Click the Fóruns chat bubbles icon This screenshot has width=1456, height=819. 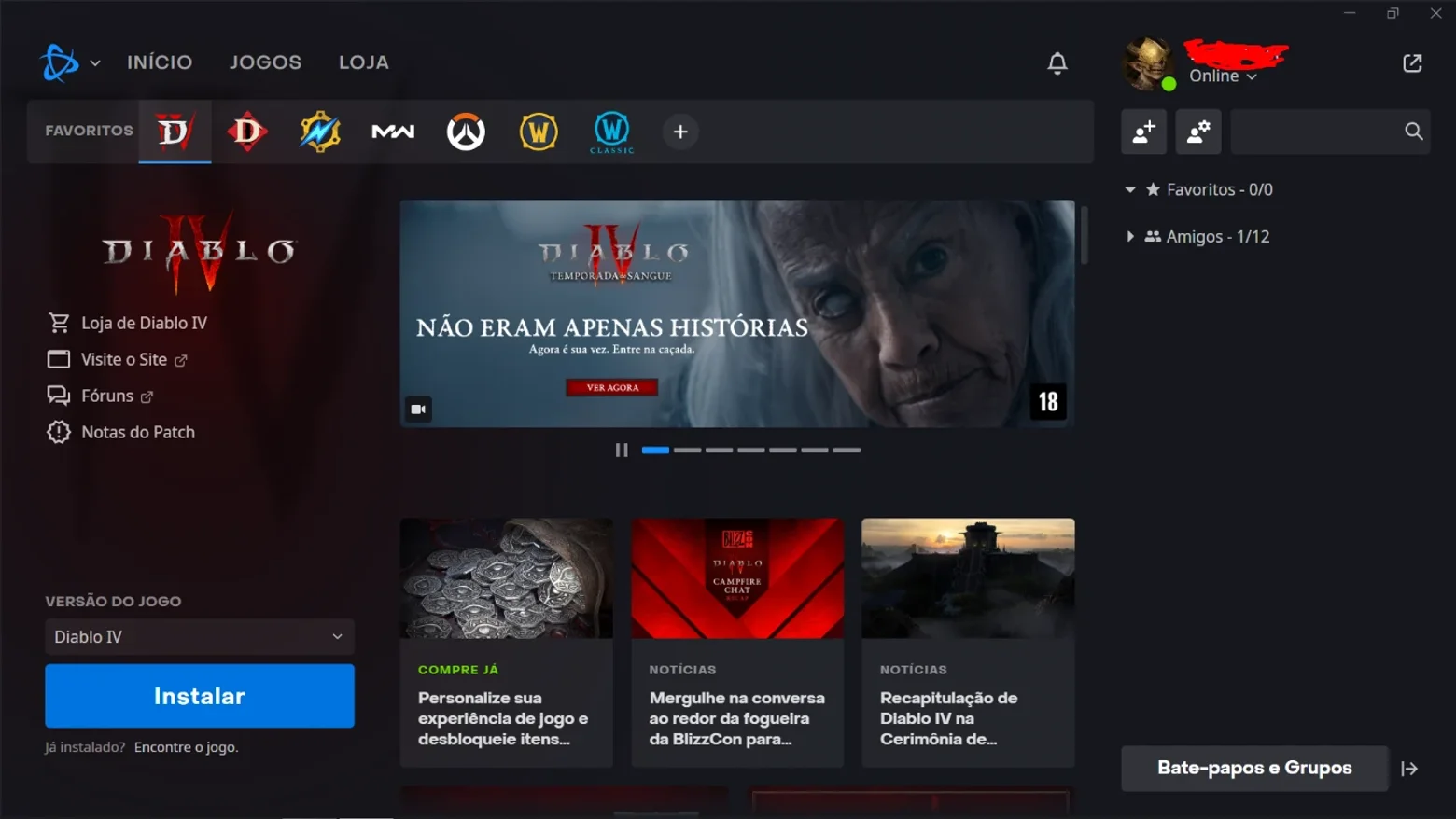point(59,396)
